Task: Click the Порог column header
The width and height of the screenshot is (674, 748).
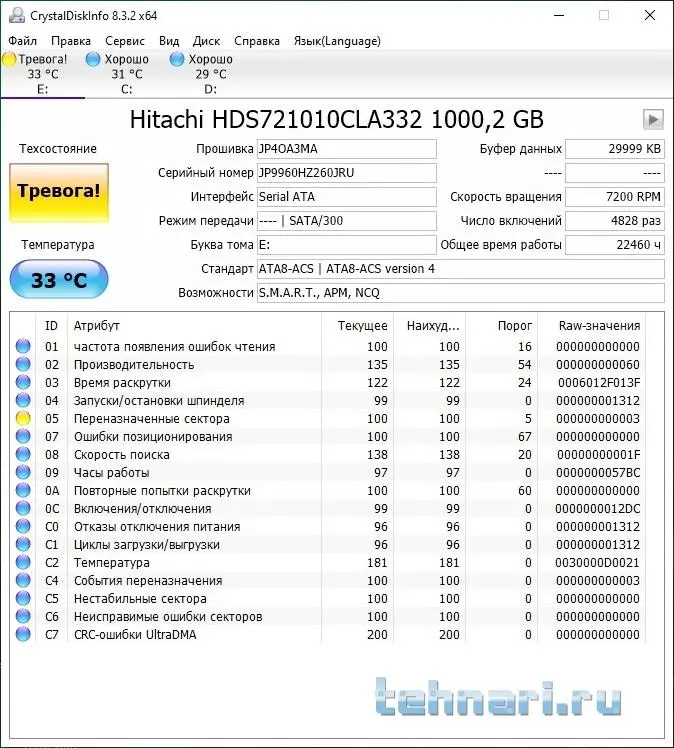Action: pos(501,326)
